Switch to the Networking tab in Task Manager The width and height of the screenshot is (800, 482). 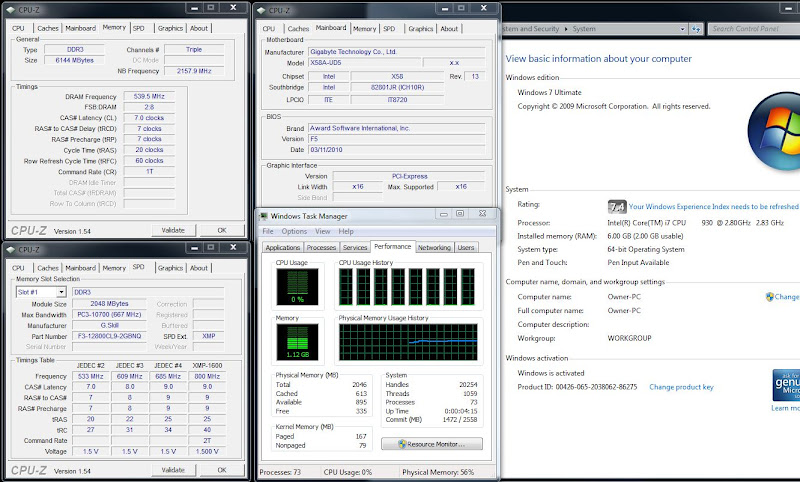433,247
